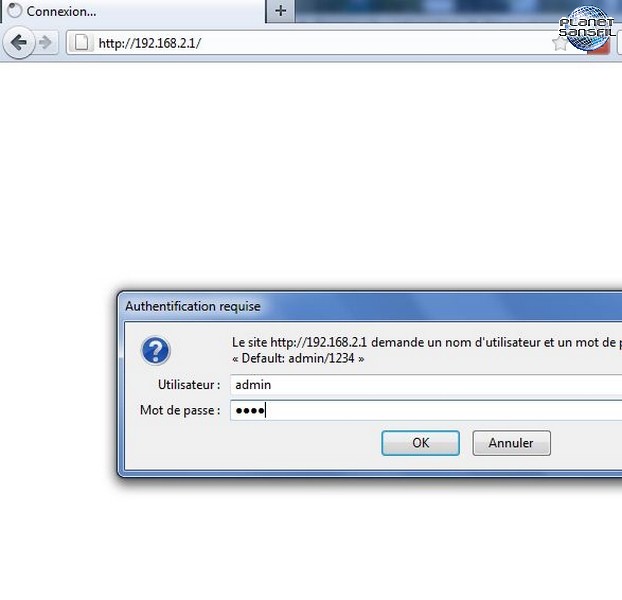Image resolution: width=622 pixels, height=600 pixels.
Task: Open a new tab with plus button
Action: 280,11
